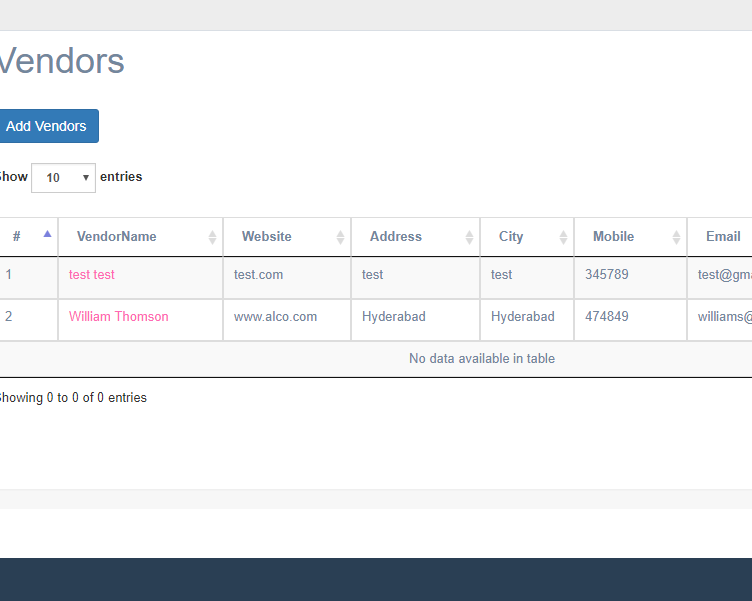Select the mobile number 474849
This screenshot has height=601, width=752.
[606, 317]
